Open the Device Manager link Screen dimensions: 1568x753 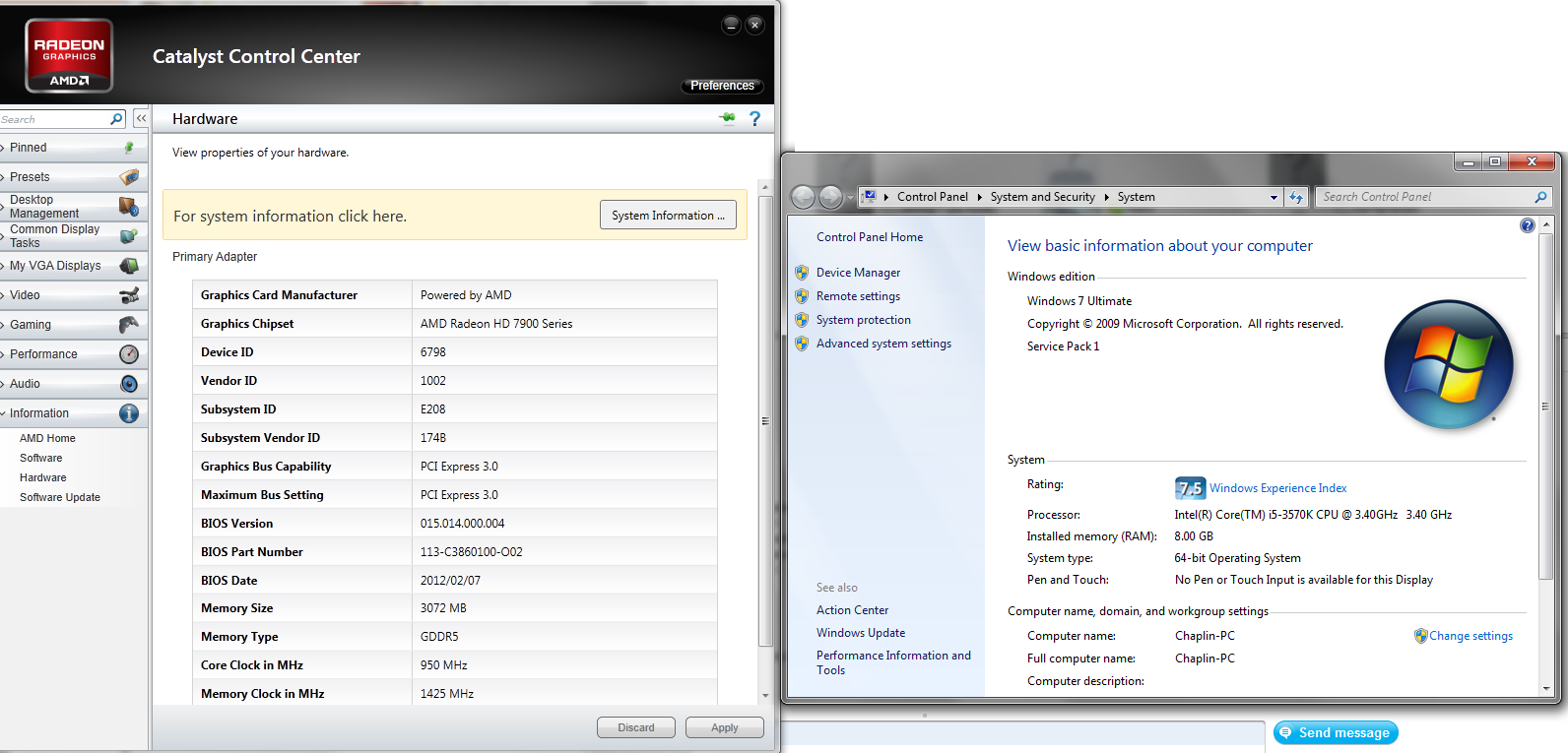[858, 273]
